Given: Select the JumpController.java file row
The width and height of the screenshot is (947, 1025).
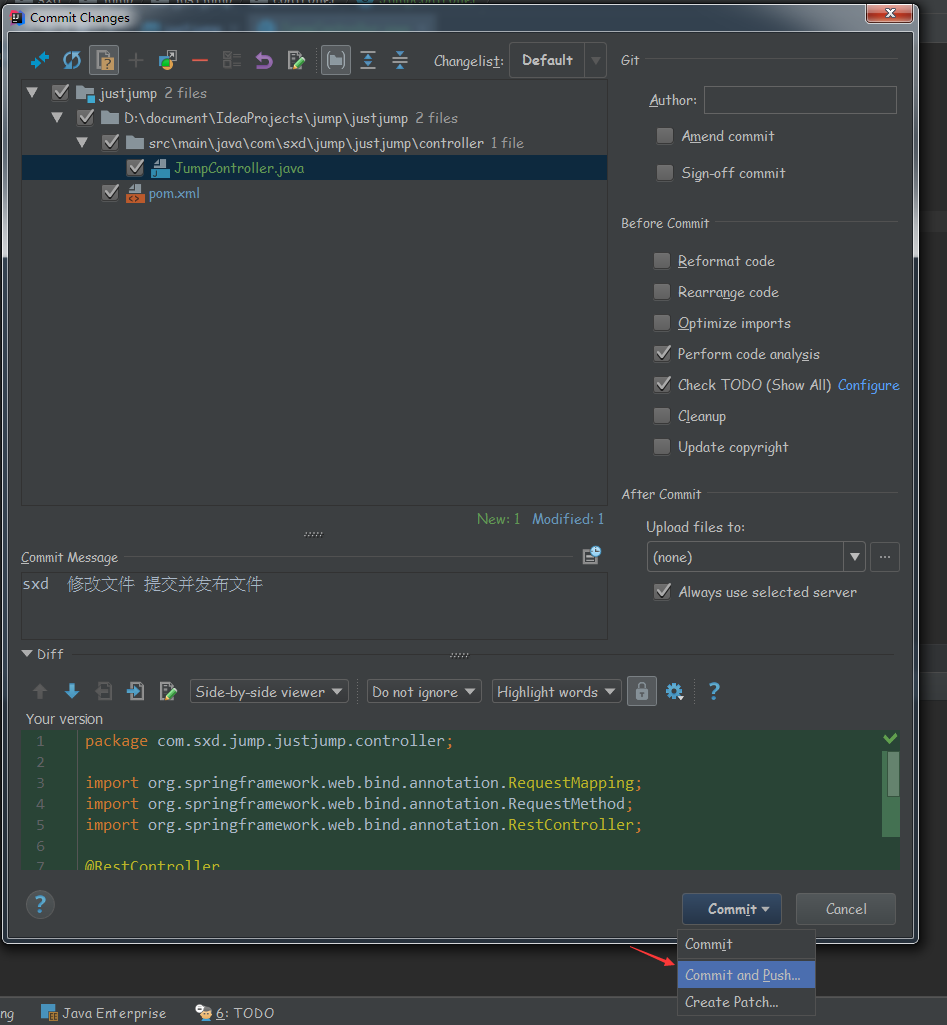Looking at the screenshot, I should (x=314, y=168).
